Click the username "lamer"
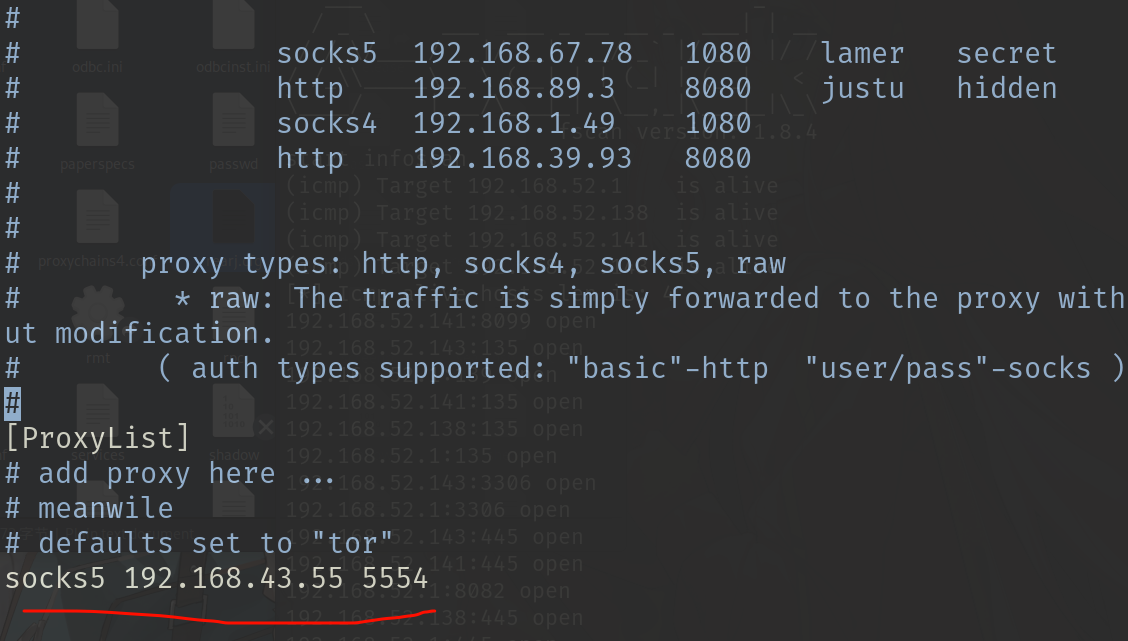This screenshot has height=641, width=1128. point(863,53)
